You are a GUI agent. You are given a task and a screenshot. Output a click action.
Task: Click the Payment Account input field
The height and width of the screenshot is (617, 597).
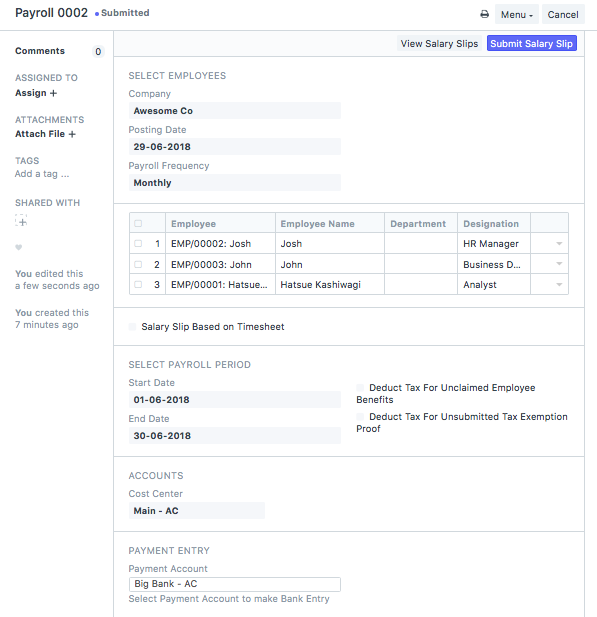tap(235, 584)
